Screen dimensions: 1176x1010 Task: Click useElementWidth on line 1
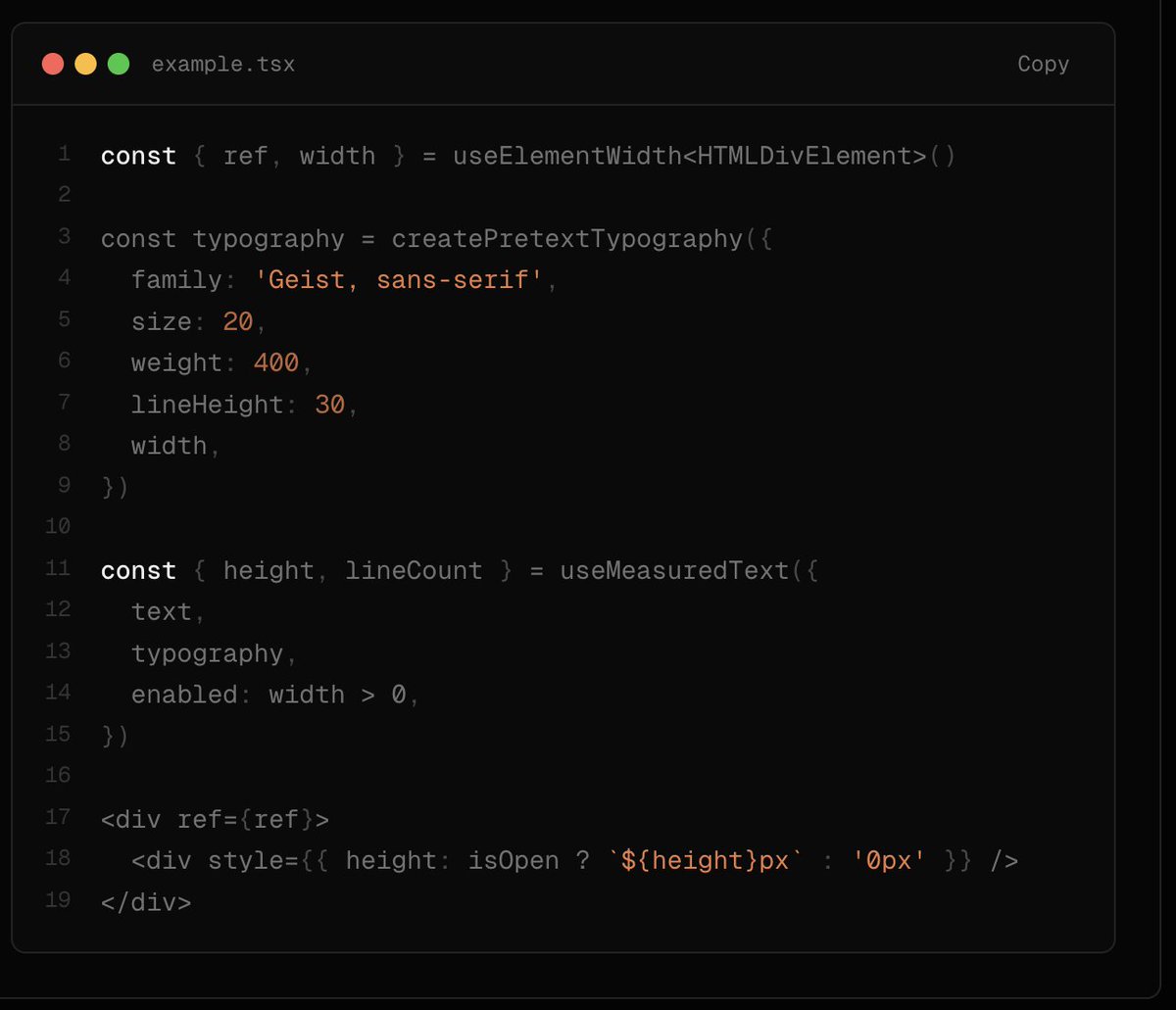(567, 156)
